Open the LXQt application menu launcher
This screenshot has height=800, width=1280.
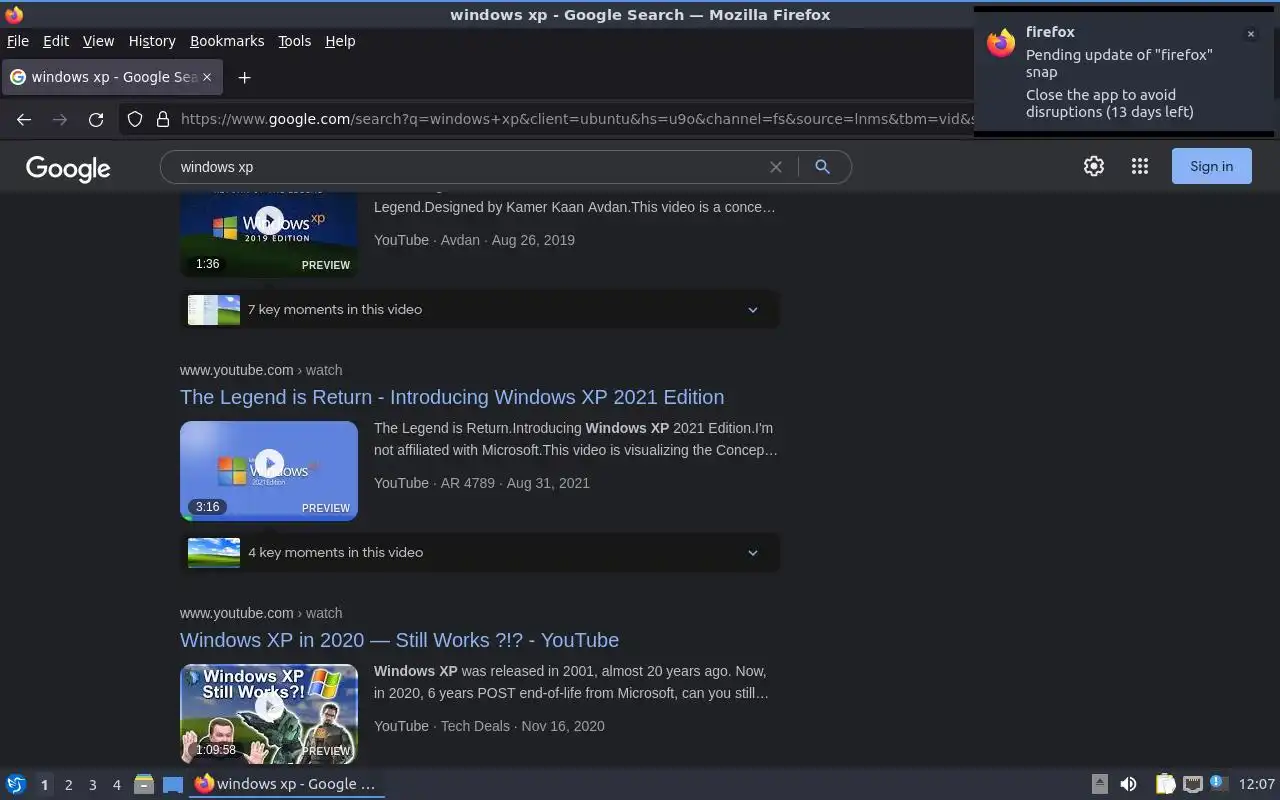[15, 784]
